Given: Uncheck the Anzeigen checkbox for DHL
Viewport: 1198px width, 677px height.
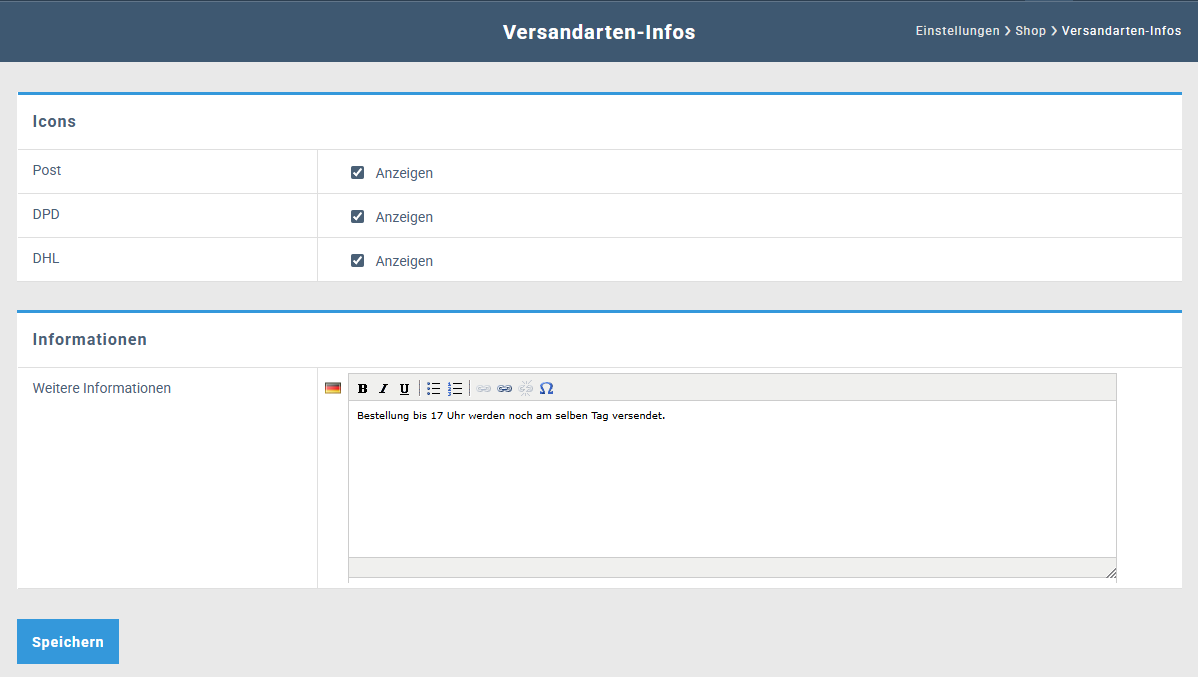Looking at the screenshot, I should click(357, 261).
